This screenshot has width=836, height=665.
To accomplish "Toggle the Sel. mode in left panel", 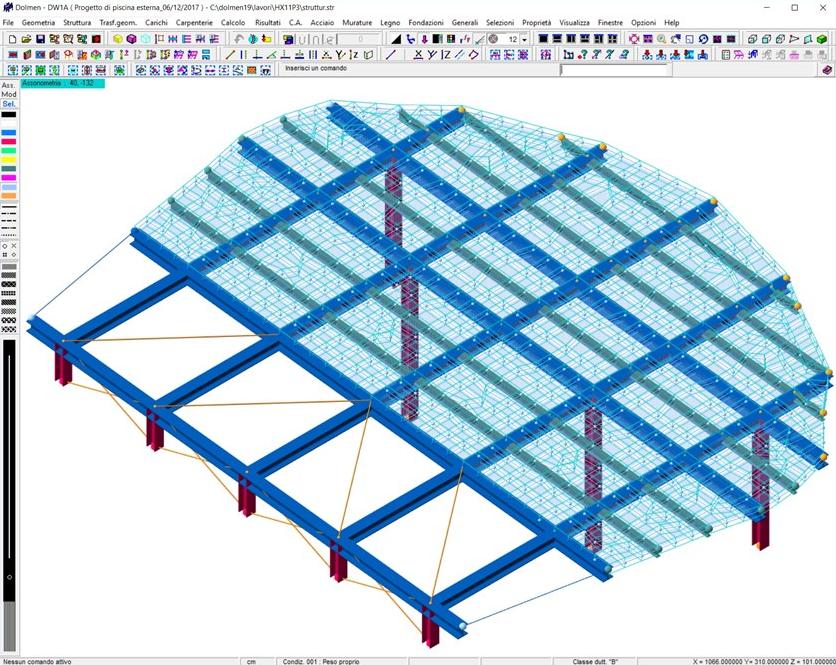I will 8,104.
